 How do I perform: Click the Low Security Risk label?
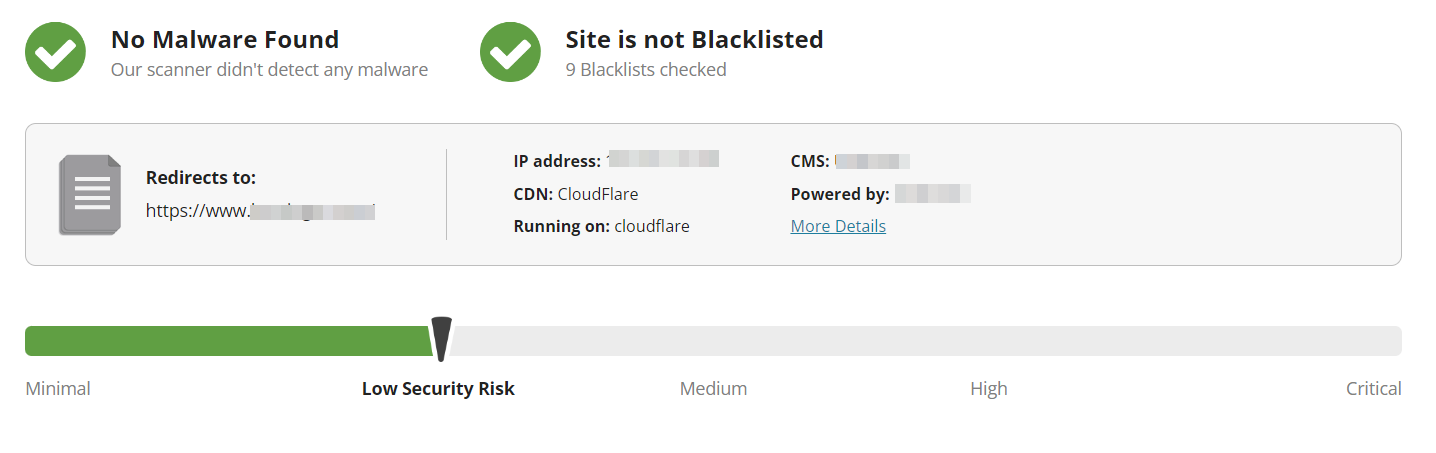point(438,389)
